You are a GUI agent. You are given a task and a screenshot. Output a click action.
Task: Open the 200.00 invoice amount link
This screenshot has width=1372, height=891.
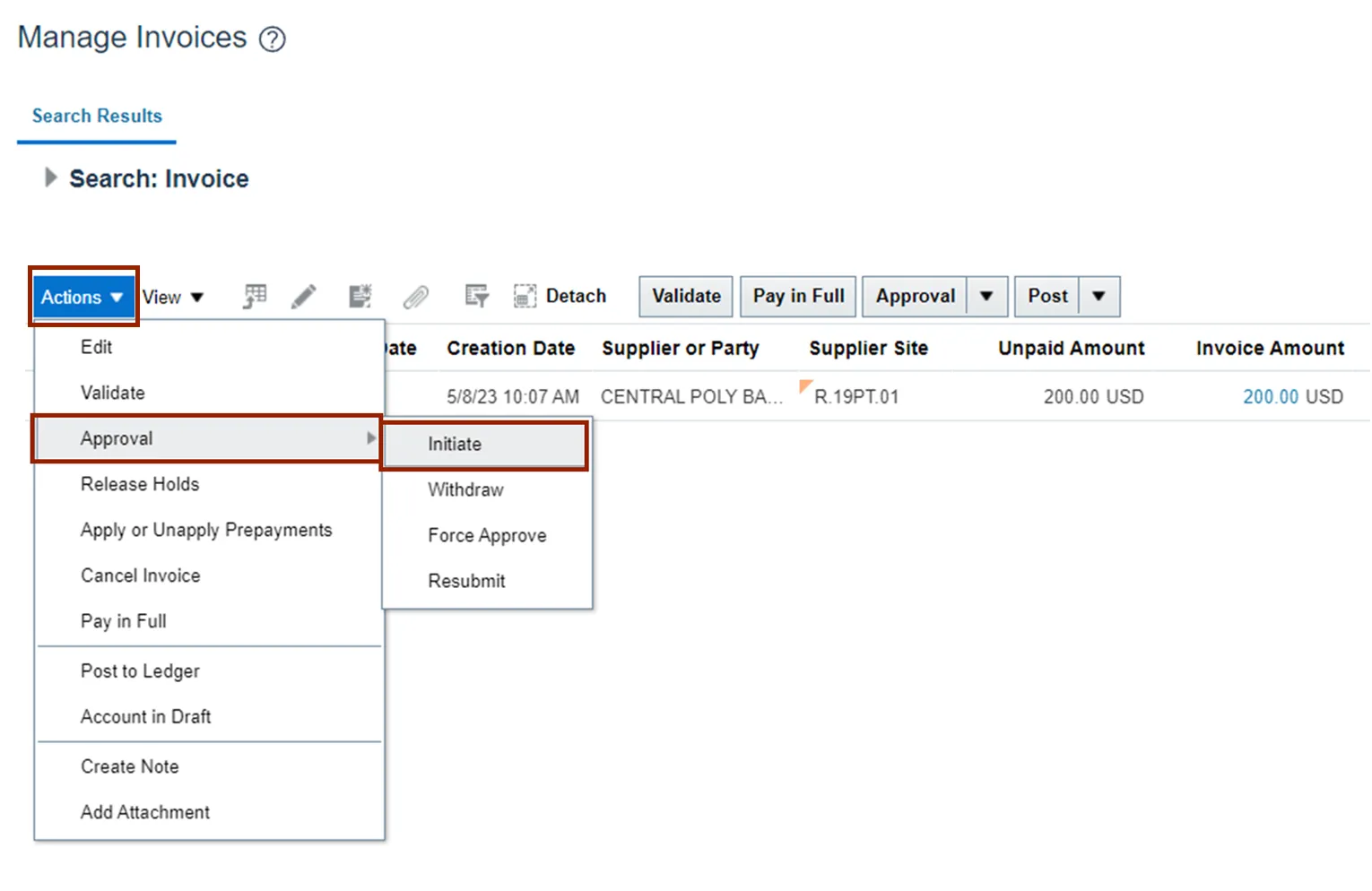pyautogui.click(x=1270, y=396)
